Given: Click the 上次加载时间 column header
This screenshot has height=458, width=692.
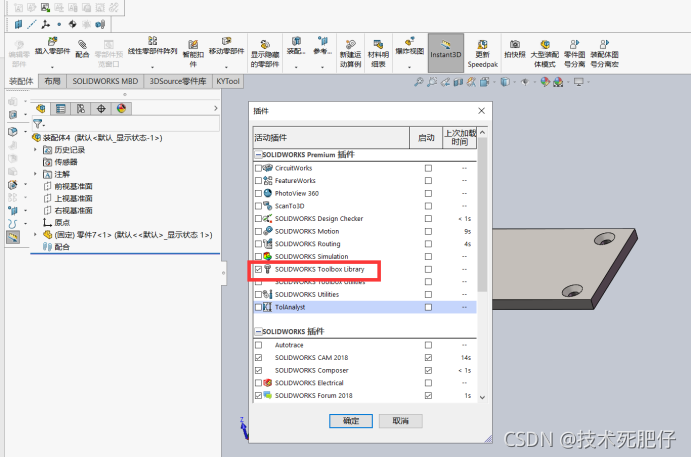Looking at the screenshot, I should [460, 138].
